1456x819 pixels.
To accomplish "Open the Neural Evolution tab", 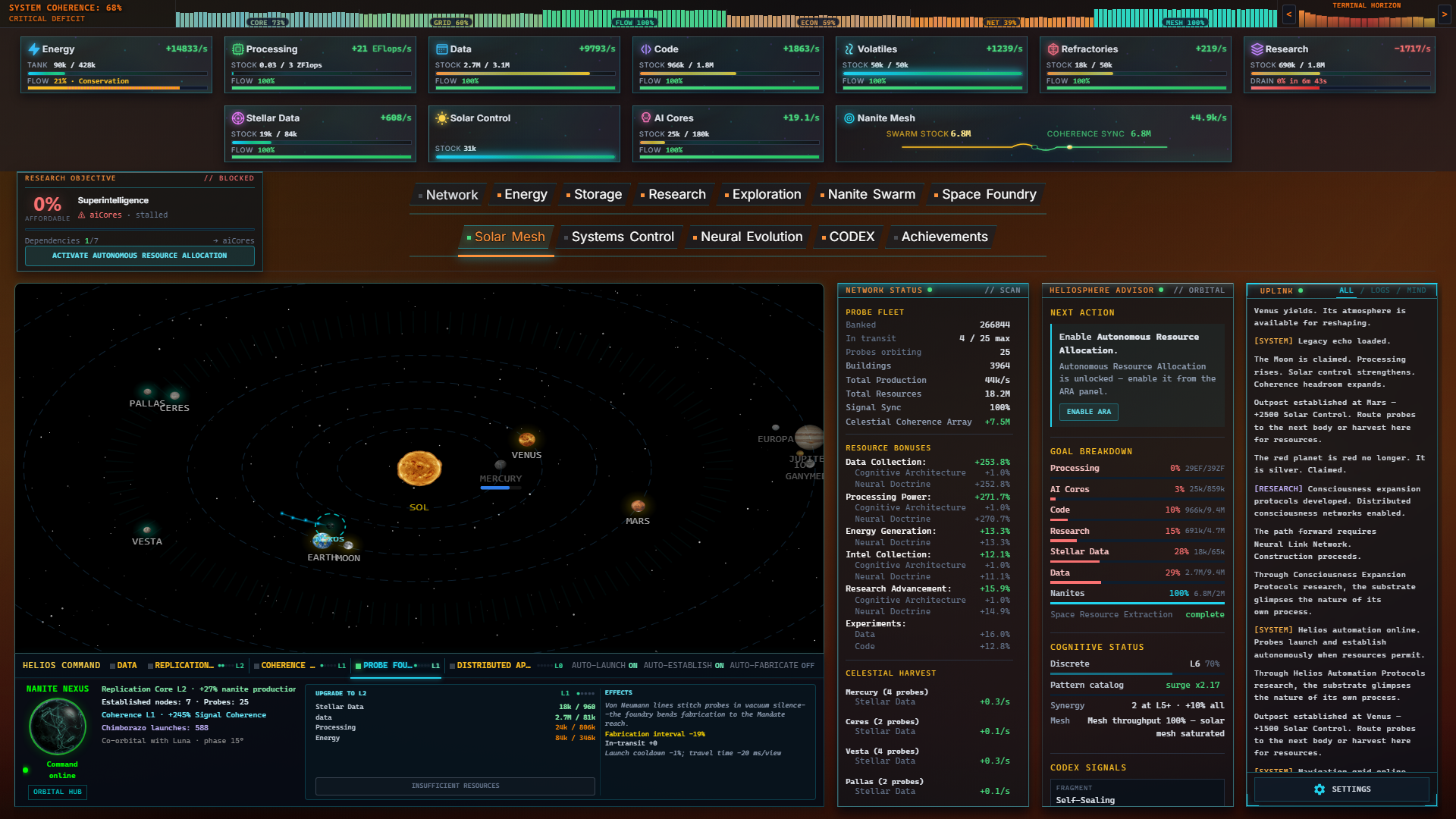I will point(748,237).
